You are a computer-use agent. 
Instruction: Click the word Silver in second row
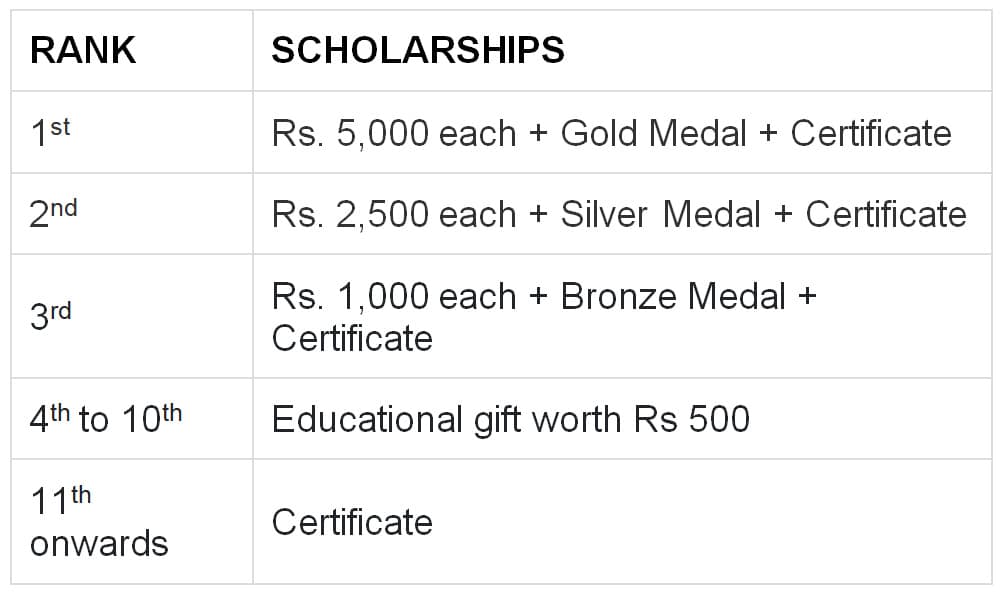pyautogui.click(x=604, y=214)
